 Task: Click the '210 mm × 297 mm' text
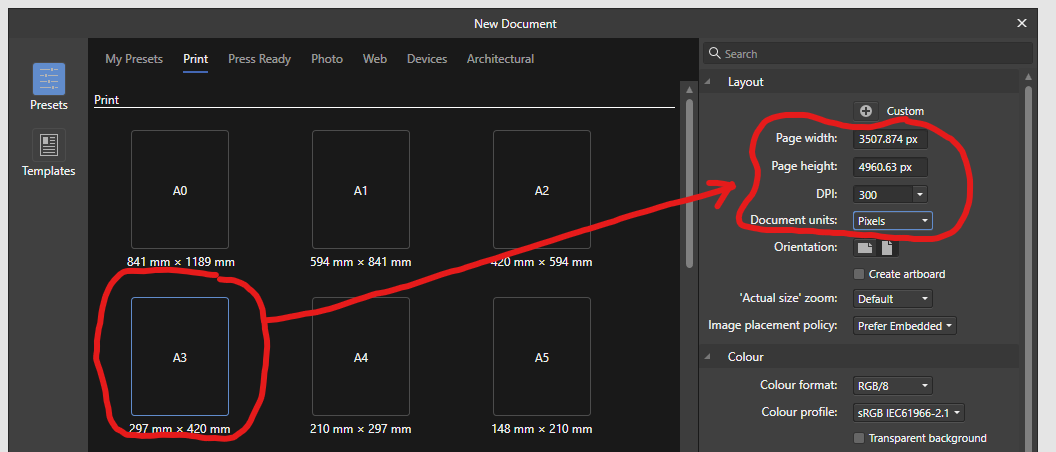point(361,429)
